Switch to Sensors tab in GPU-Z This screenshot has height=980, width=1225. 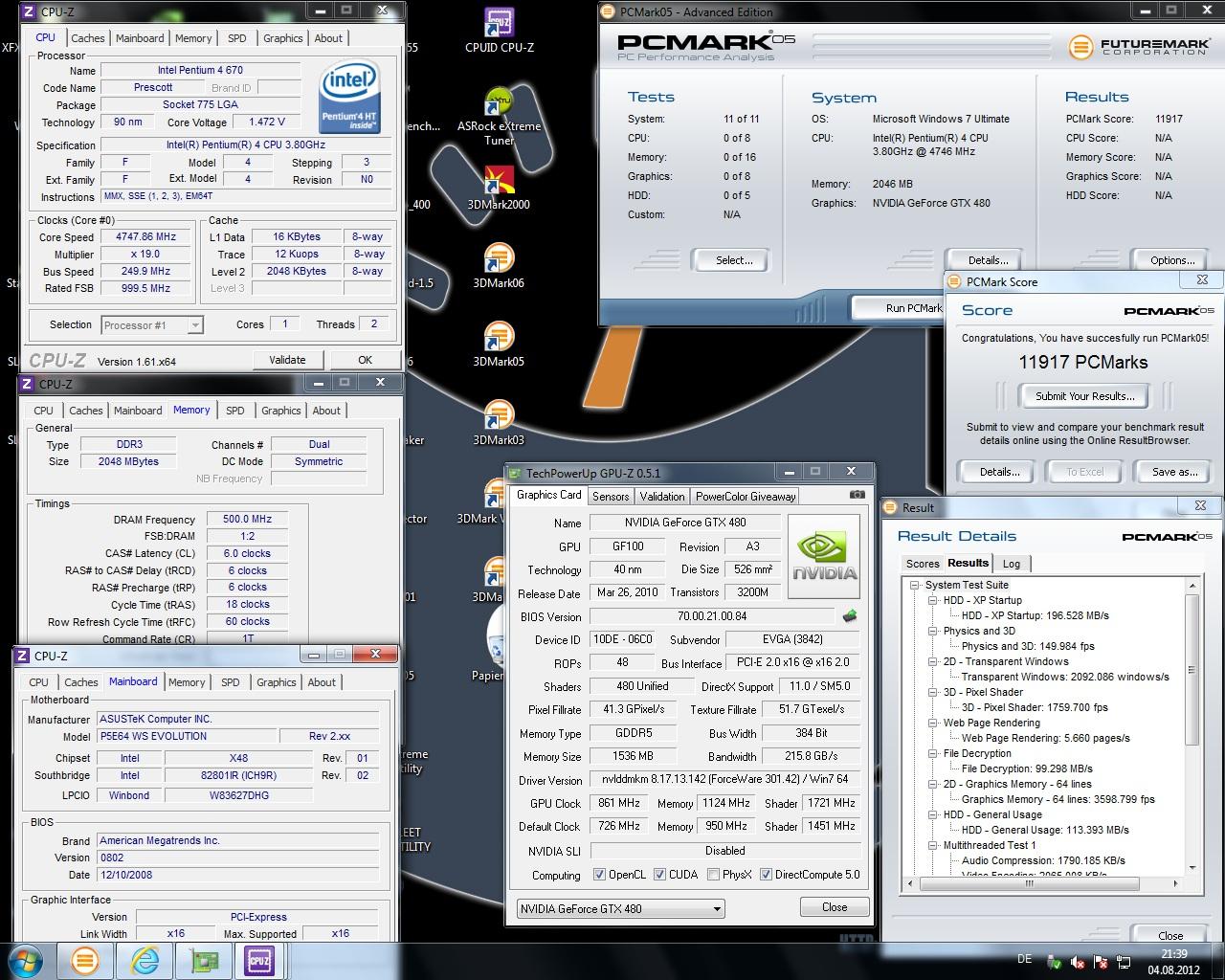611,497
